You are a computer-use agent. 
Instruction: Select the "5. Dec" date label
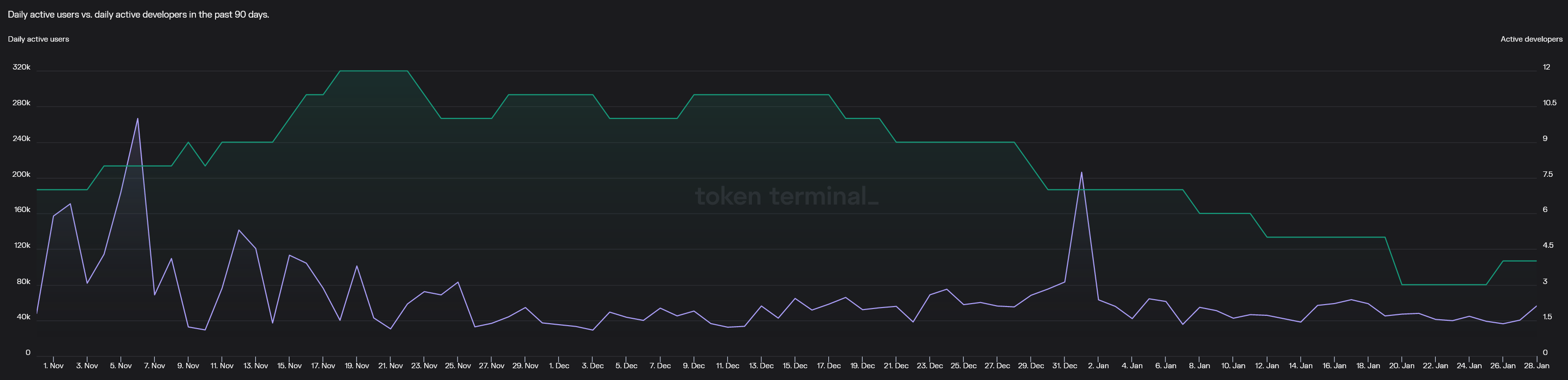point(627,366)
